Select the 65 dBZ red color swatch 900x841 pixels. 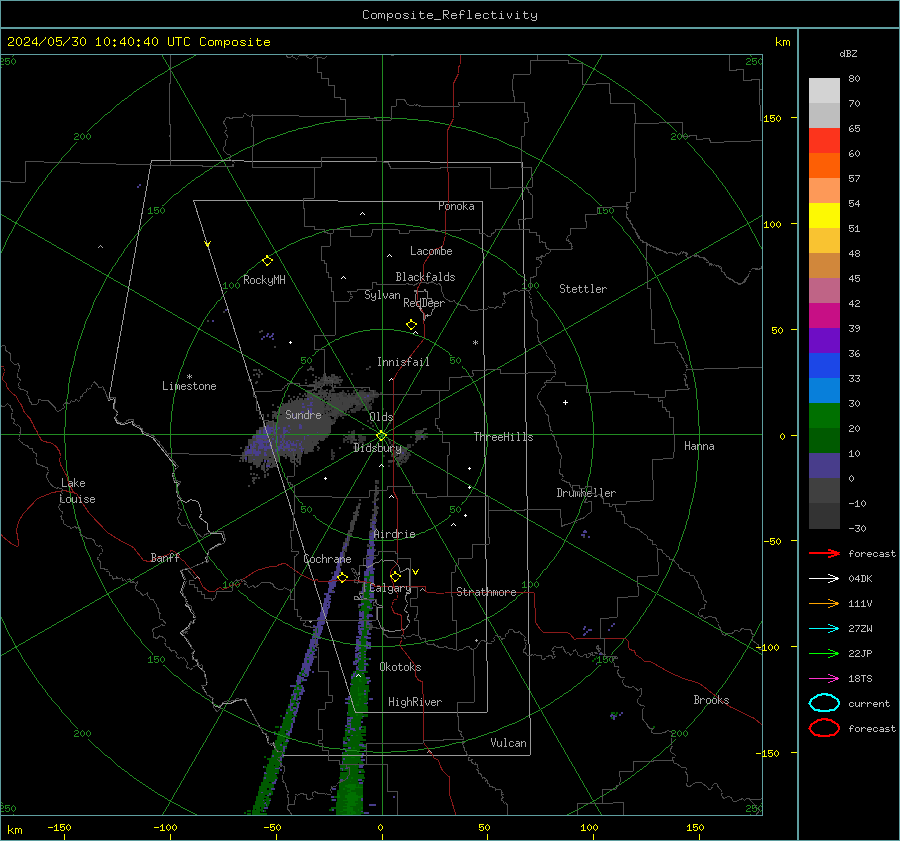pos(824,140)
